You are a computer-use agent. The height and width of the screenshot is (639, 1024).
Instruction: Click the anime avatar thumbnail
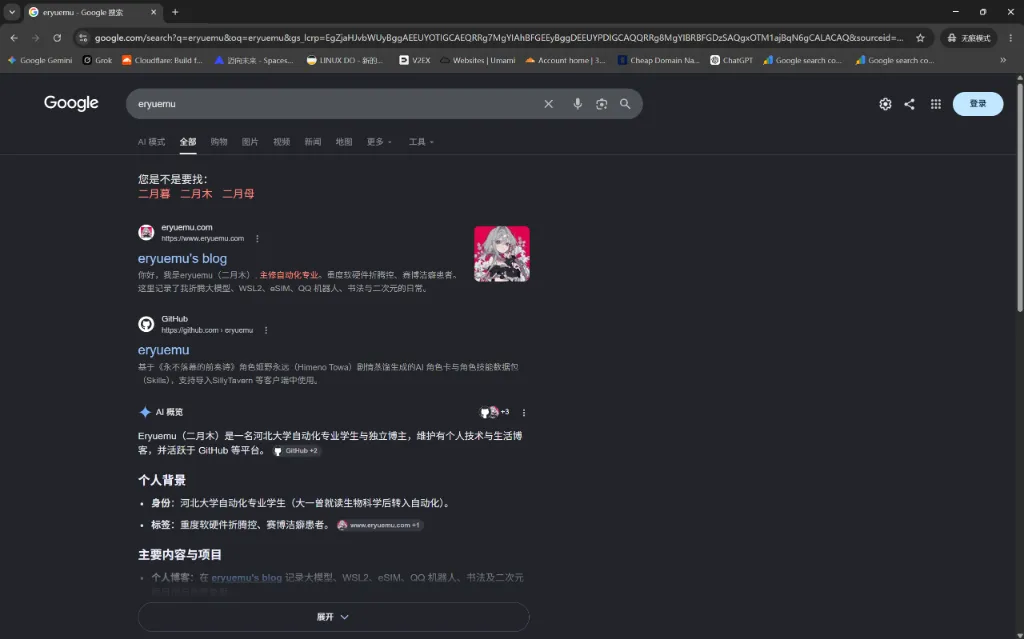point(502,254)
